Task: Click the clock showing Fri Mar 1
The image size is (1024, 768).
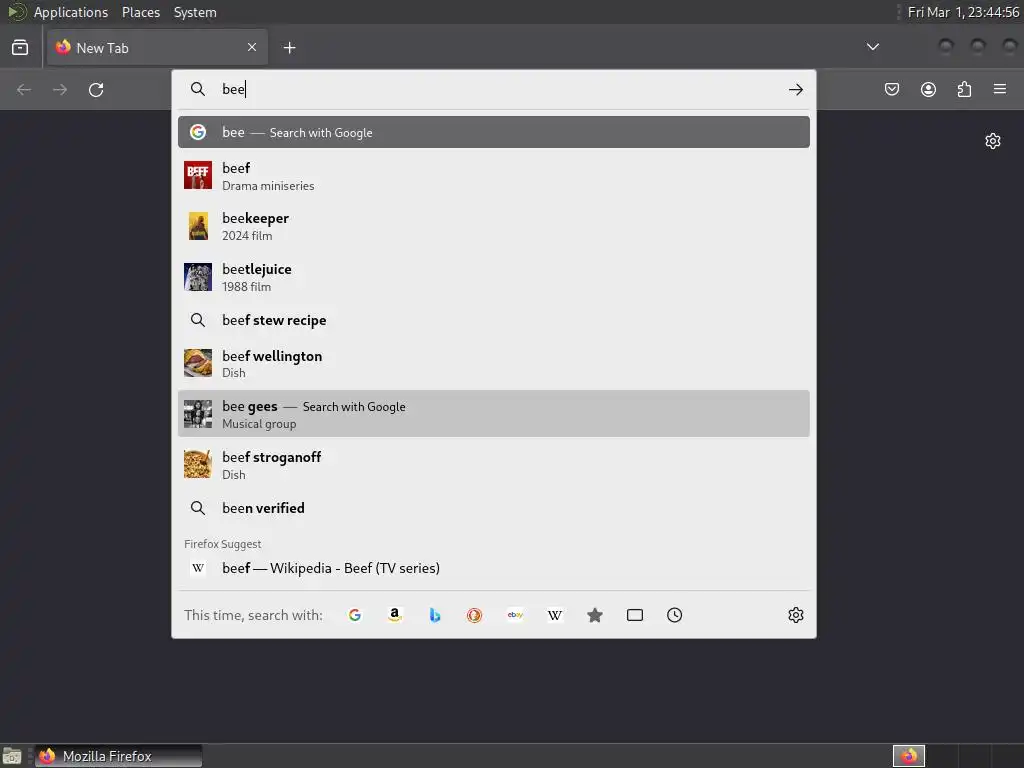Action: pos(963,12)
